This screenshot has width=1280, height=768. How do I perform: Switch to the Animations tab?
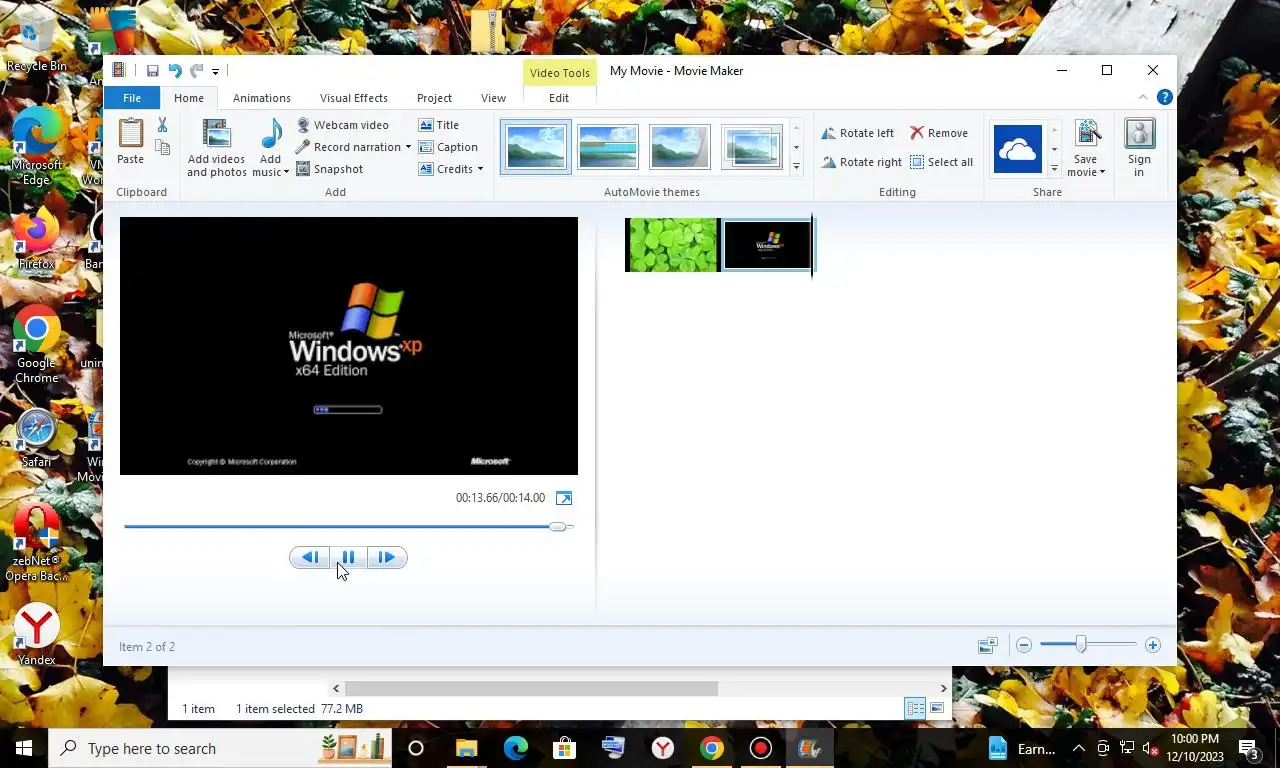click(x=262, y=98)
